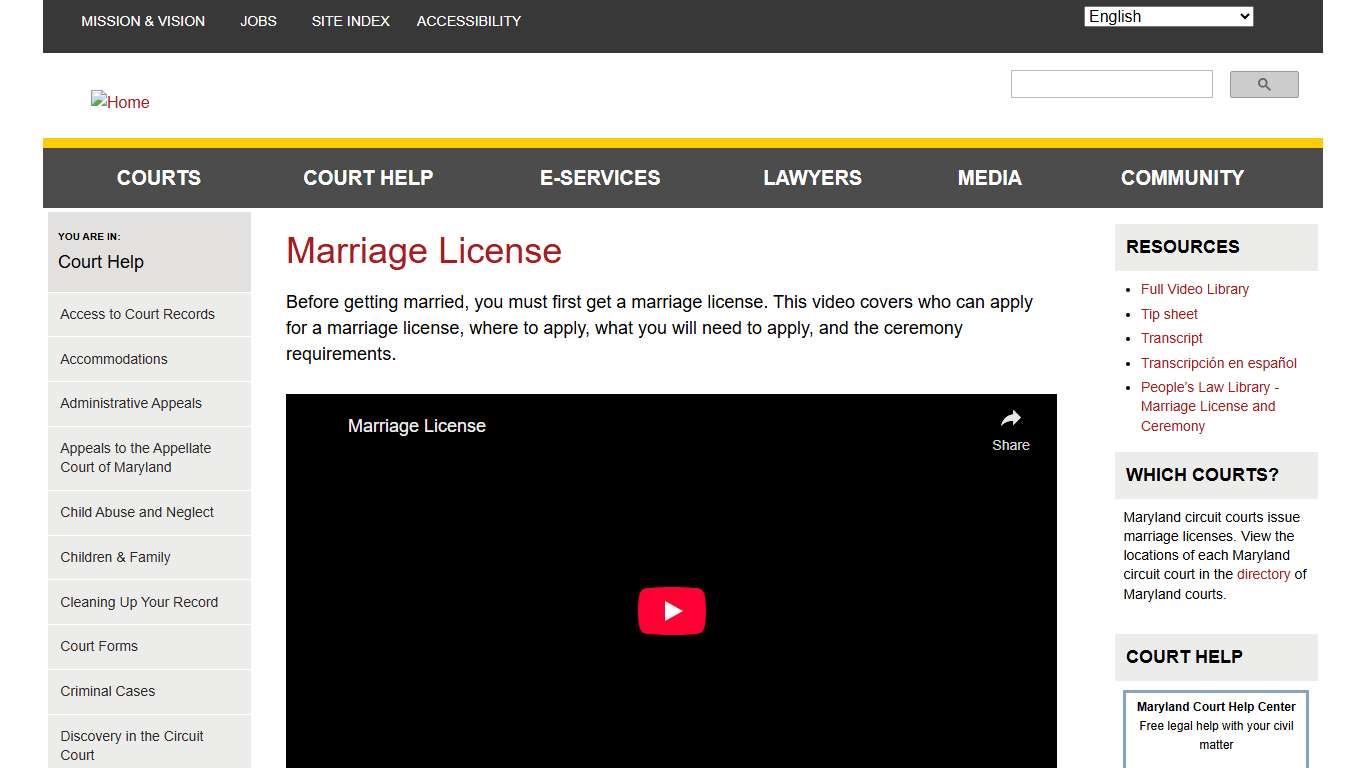Open the MEDIA menu

point(989,177)
